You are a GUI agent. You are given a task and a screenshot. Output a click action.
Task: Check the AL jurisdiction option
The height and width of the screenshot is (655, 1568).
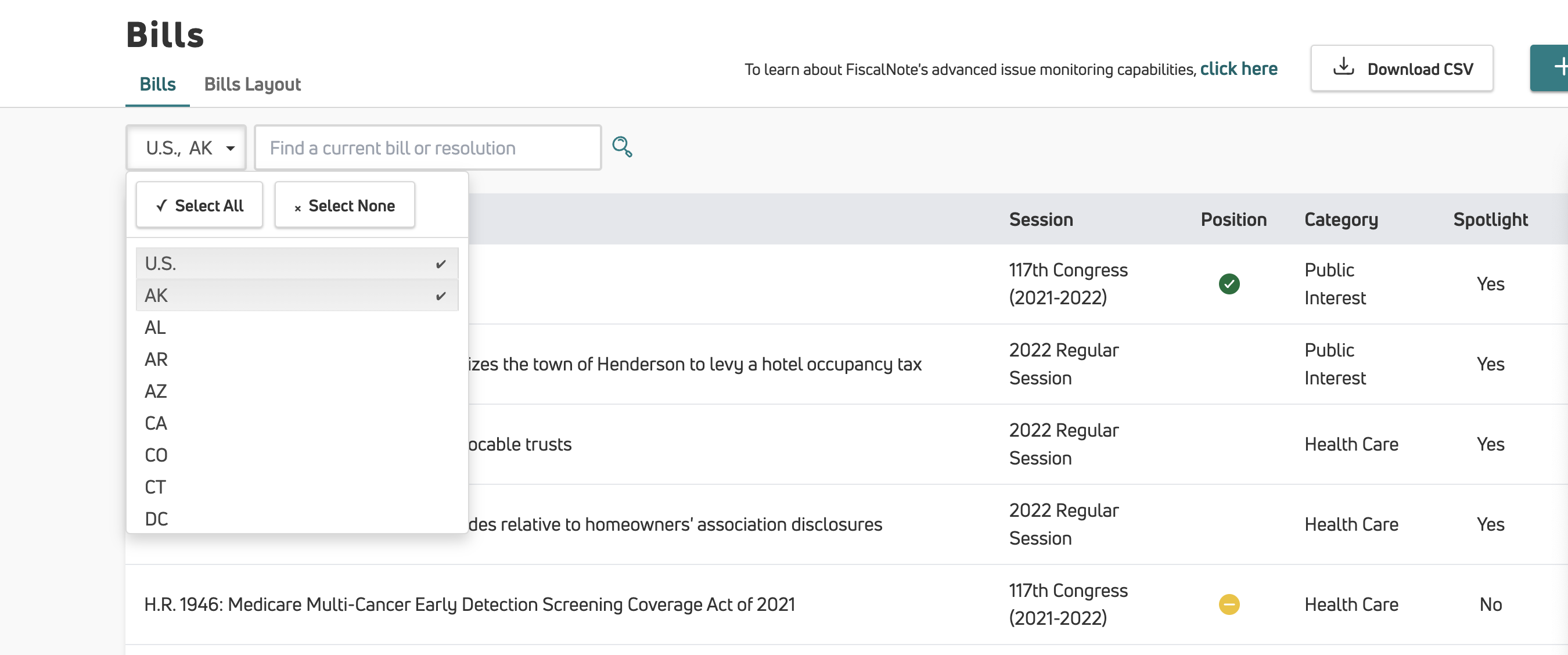[x=297, y=327]
